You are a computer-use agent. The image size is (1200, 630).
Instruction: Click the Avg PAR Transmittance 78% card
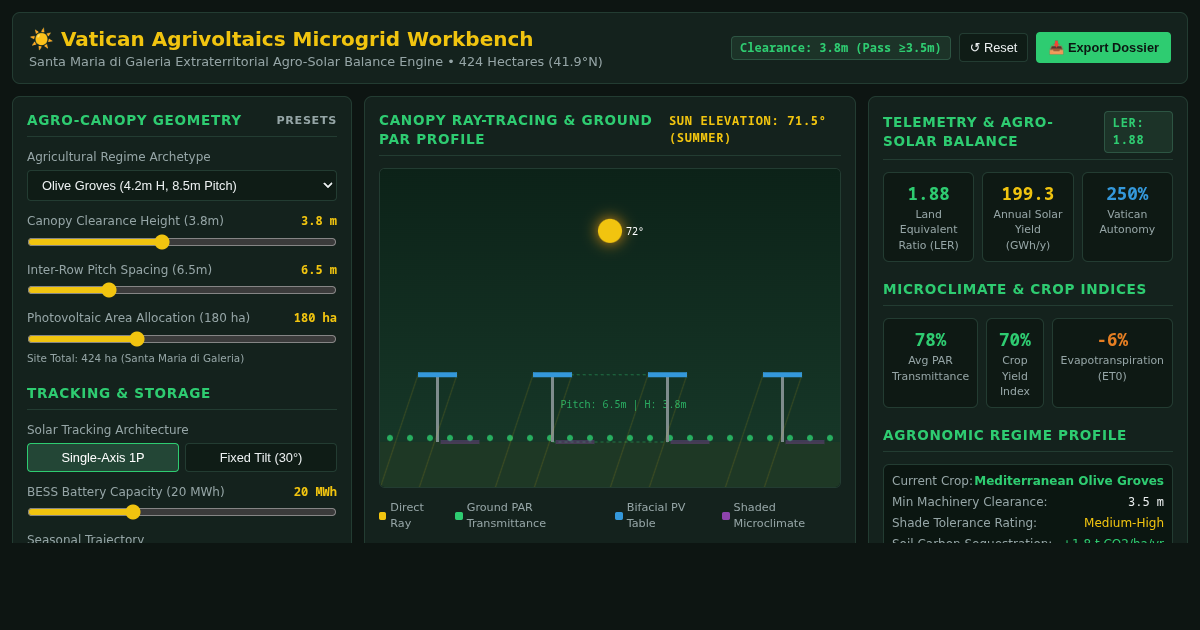(x=930, y=363)
